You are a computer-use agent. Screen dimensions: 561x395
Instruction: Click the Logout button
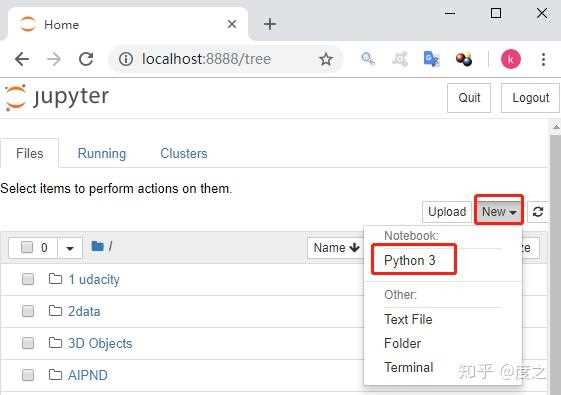[x=531, y=98]
